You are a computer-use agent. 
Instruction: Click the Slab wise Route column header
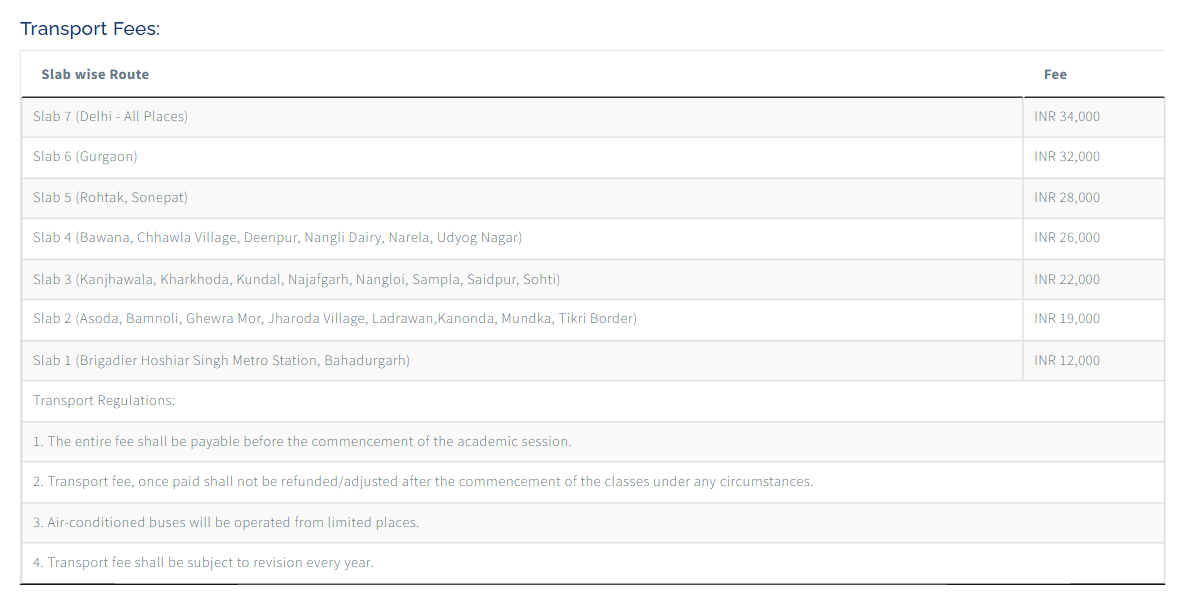[x=95, y=74]
